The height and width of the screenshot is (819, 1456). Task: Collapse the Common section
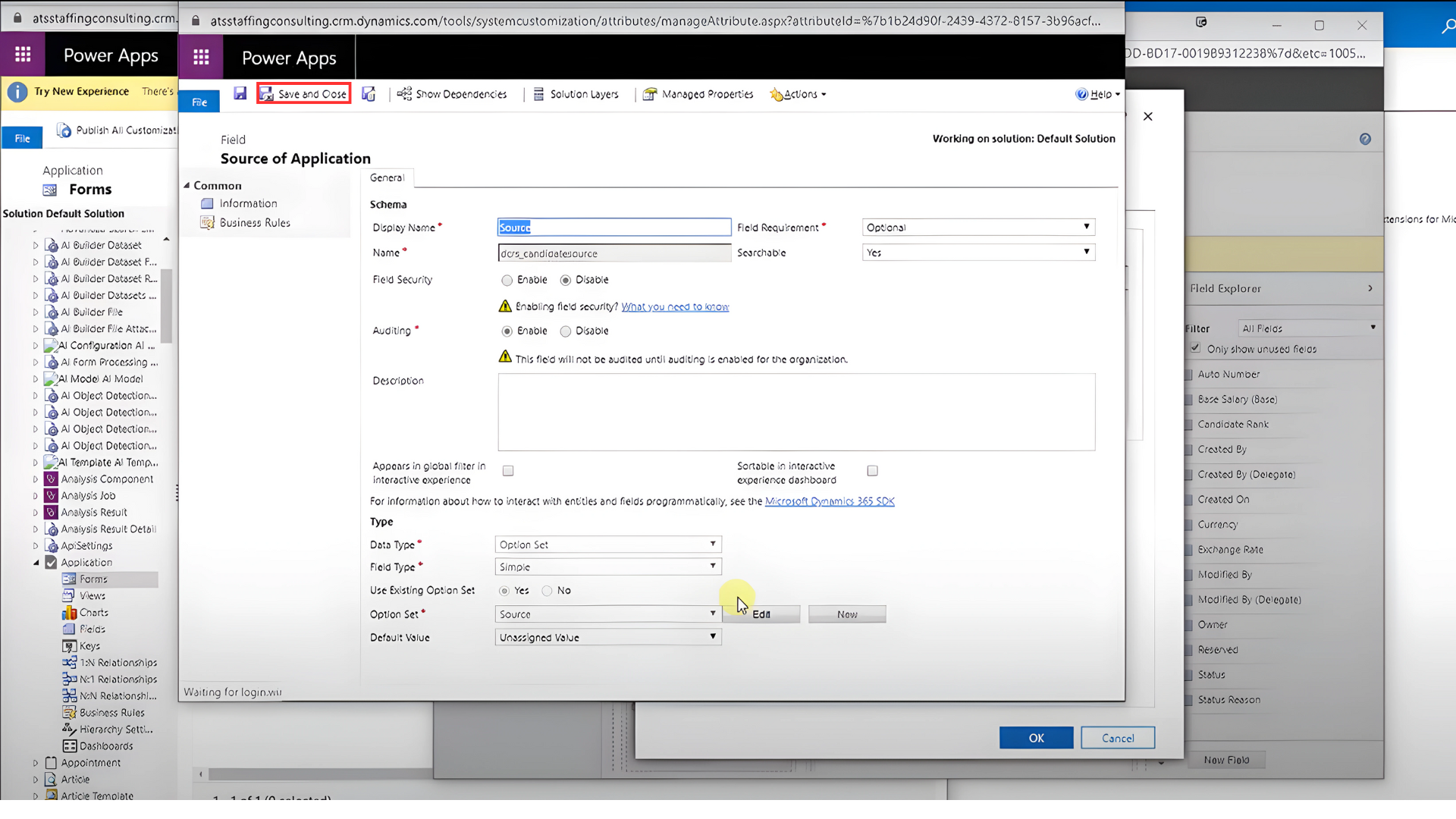click(x=187, y=186)
